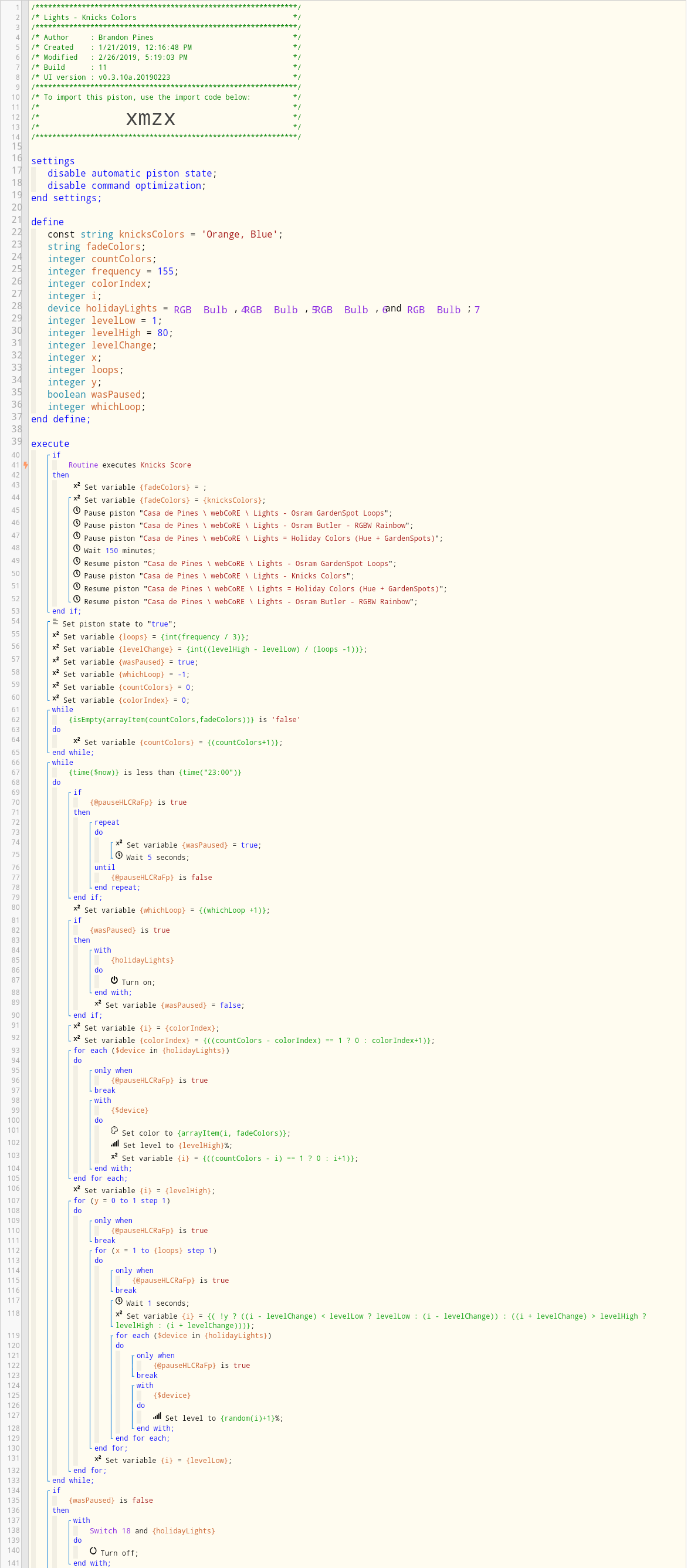The image size is (691, 1568).
Task: Click the large import code 'xmzx'
Action: (151, 117)
